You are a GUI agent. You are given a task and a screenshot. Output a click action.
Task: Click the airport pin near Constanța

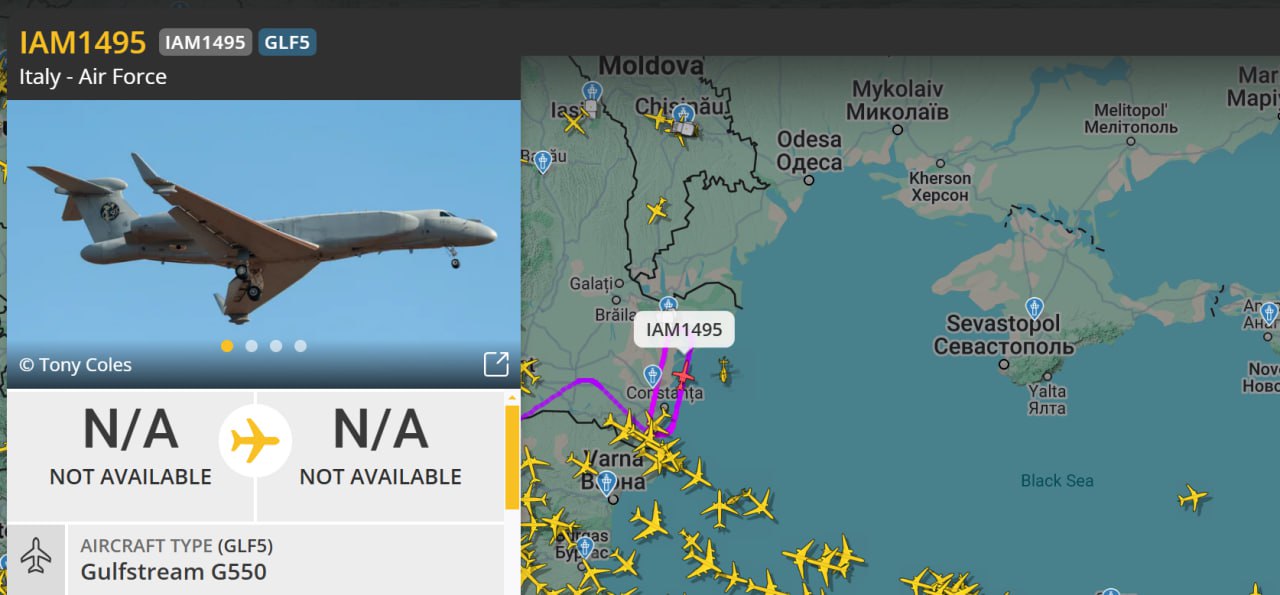point(652,376)
